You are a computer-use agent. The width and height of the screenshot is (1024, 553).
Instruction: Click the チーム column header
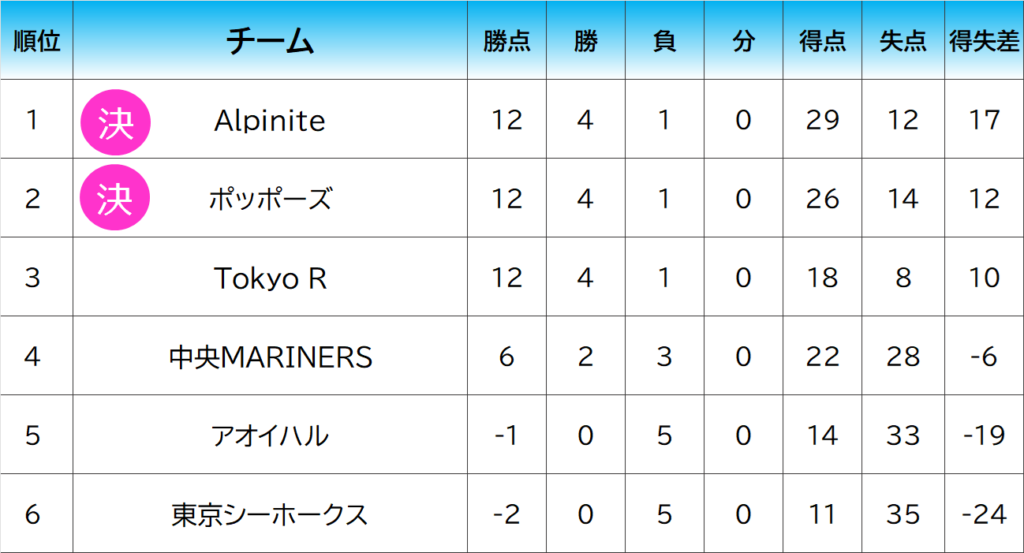coord(270,41)
